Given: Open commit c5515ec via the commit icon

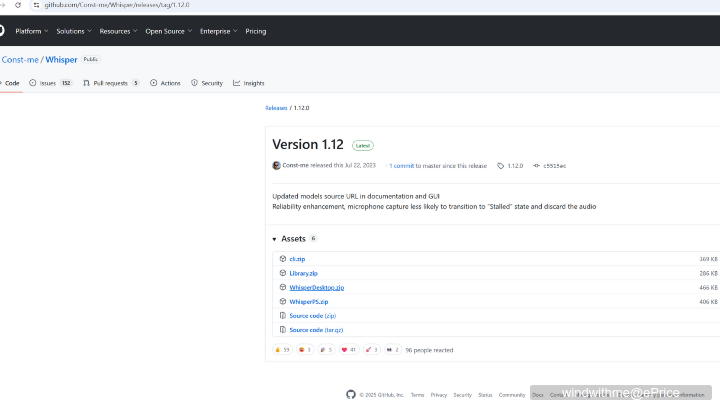Looking at the screenshot, I should pyautogui.click(x=536, y=166).
